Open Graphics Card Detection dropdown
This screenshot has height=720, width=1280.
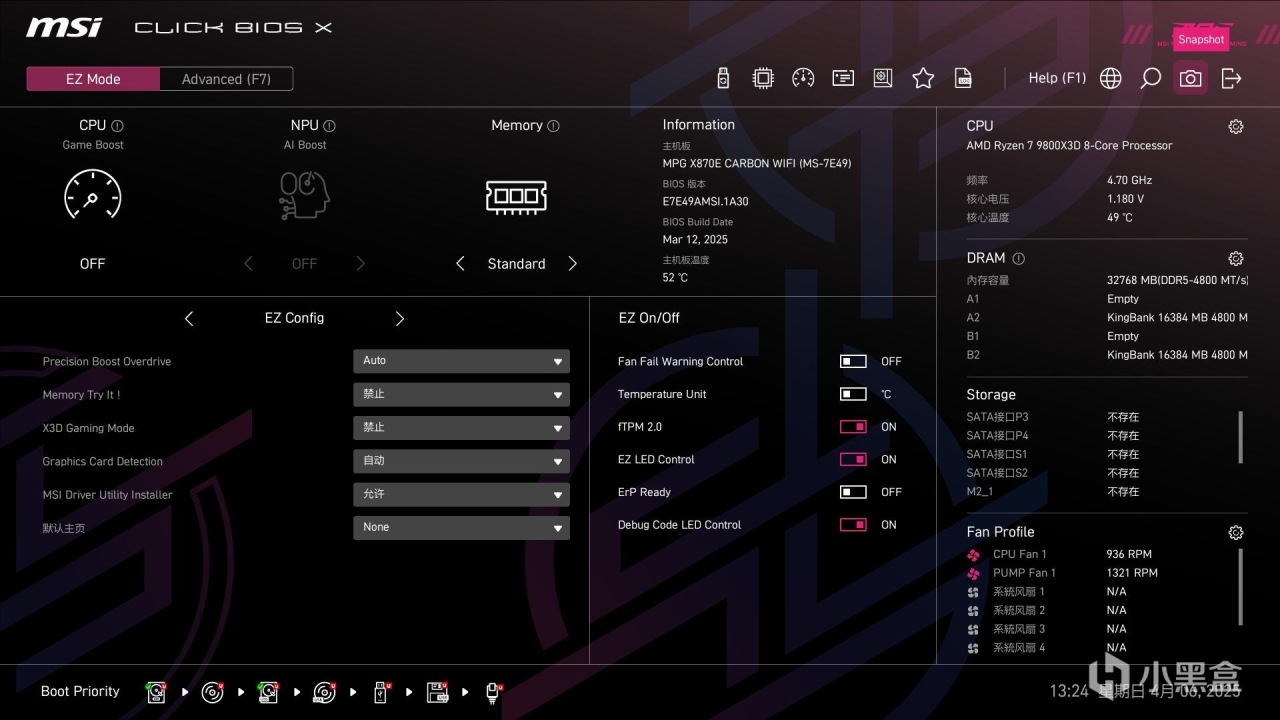click(x=461, y=461)
